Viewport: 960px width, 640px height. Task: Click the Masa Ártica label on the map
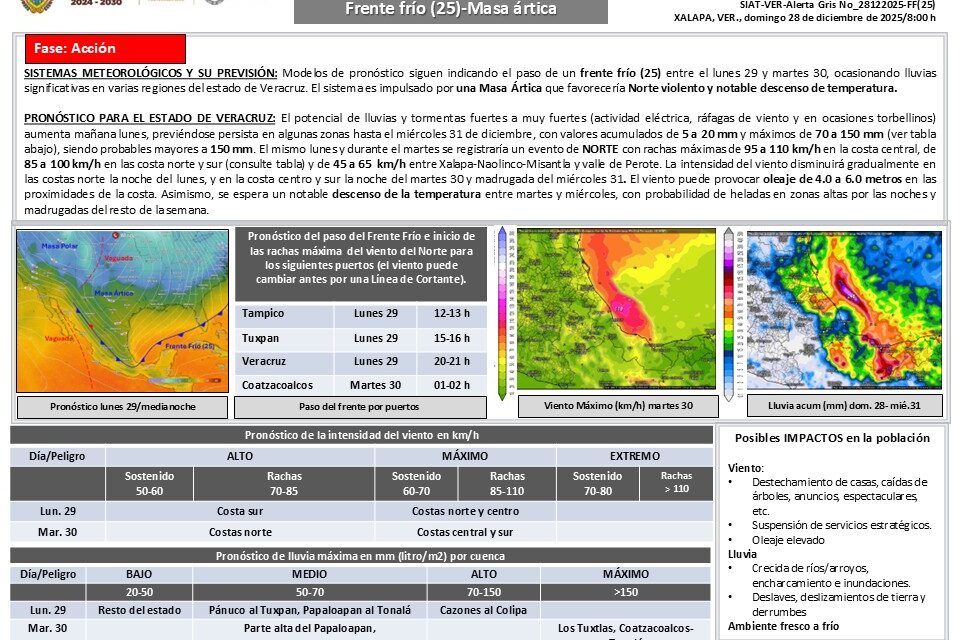point(114,292)
